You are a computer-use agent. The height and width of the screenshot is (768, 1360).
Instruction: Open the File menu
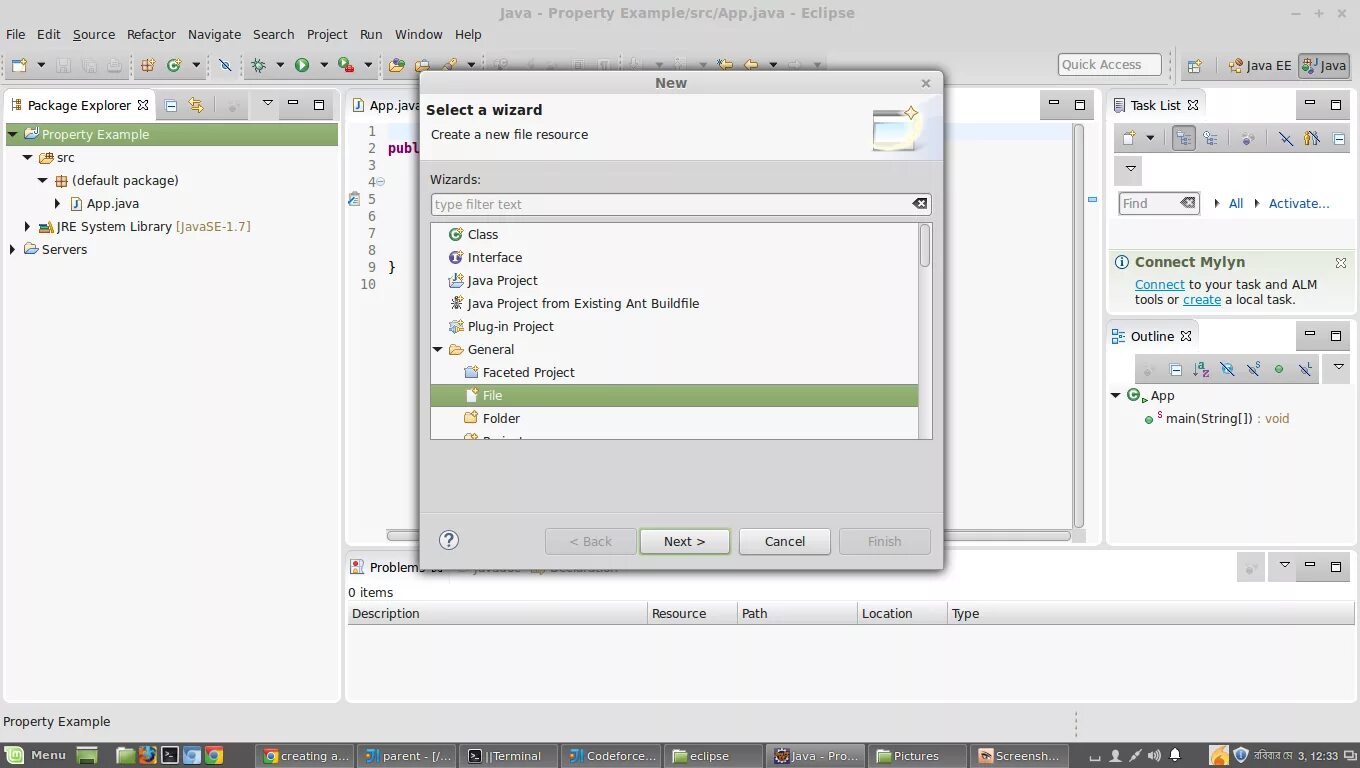16,34
